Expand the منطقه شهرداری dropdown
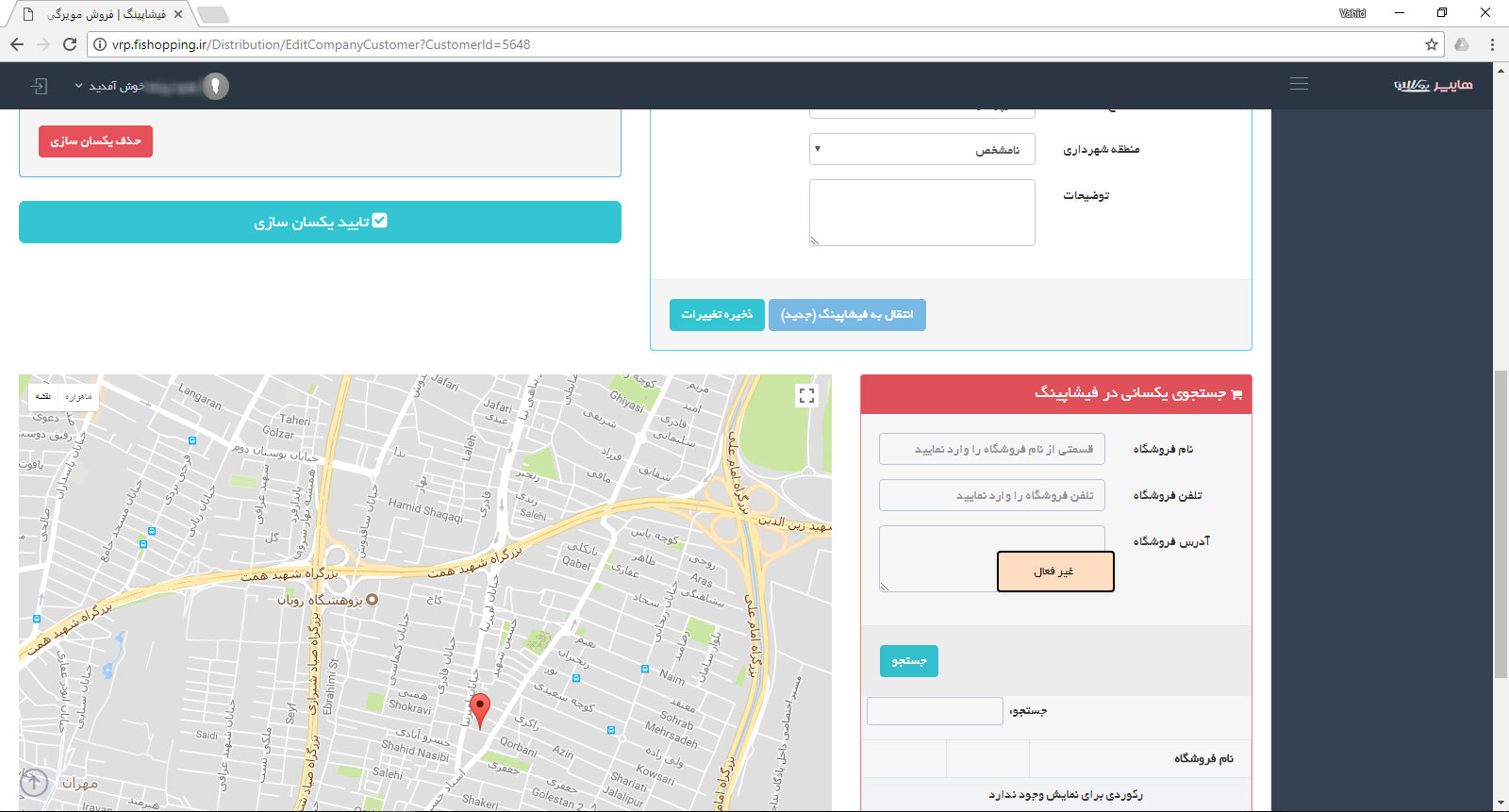The height and width of the screenshot is (812, 1509). [921, 149]
